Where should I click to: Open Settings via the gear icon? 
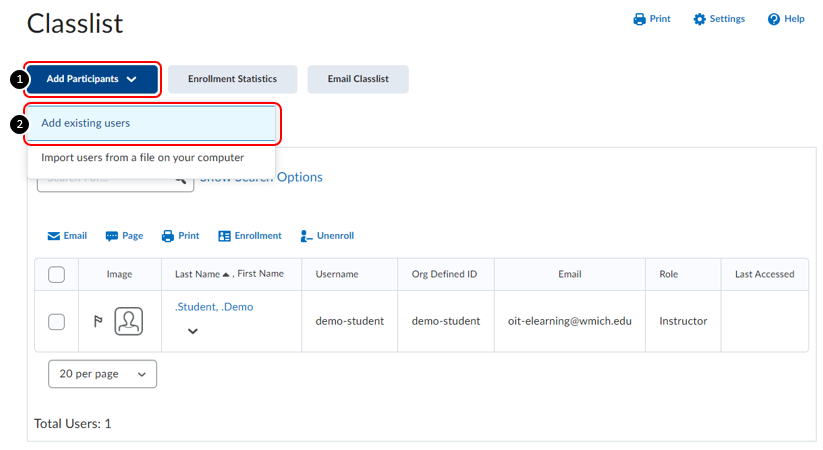700,19
